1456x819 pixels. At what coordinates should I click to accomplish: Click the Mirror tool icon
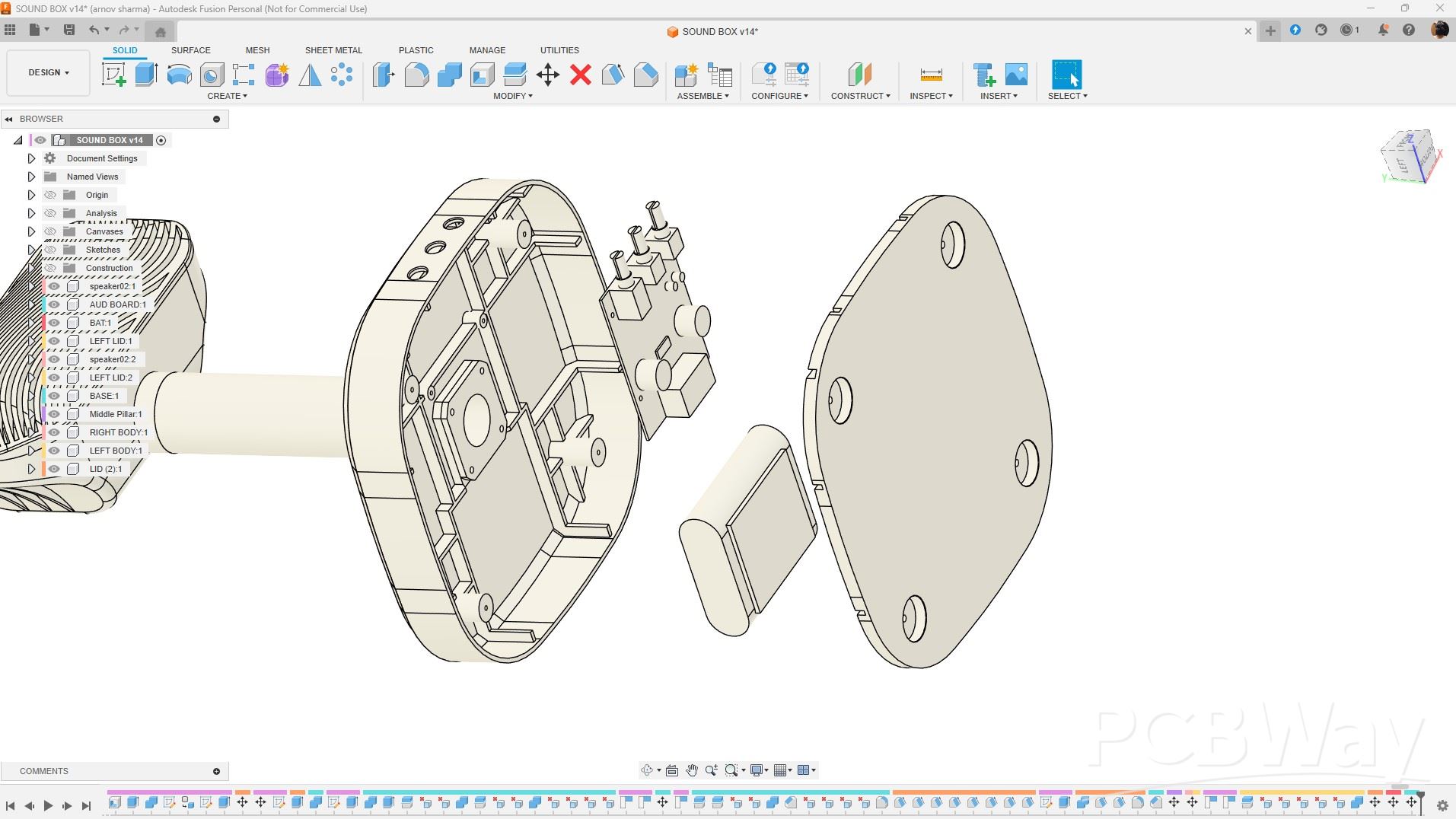(310, 75)
